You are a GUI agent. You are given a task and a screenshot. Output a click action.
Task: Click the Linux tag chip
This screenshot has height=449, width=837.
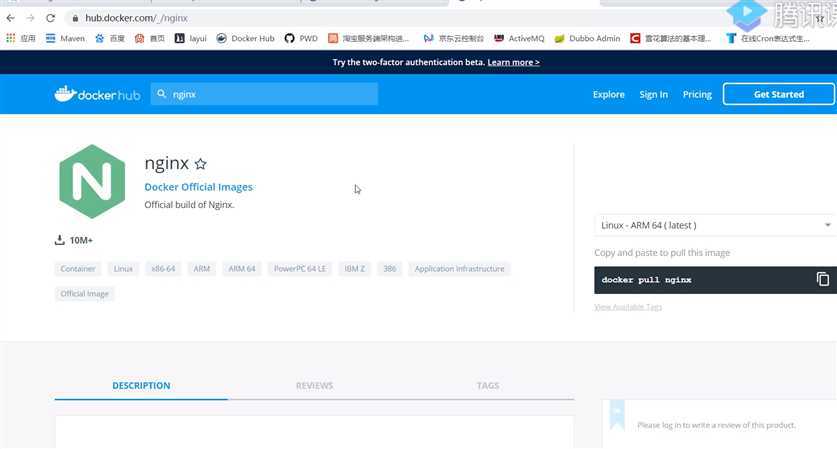point(123,269)
